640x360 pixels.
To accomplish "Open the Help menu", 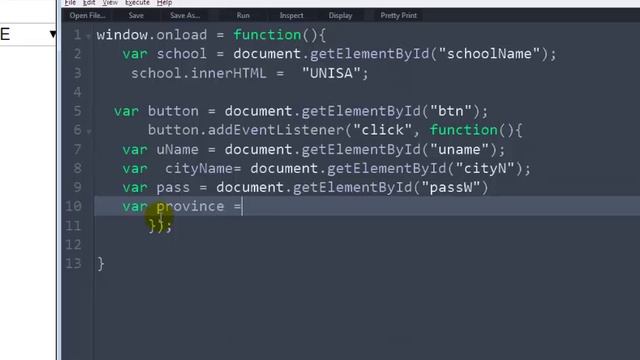I will (x=164, y=2).
